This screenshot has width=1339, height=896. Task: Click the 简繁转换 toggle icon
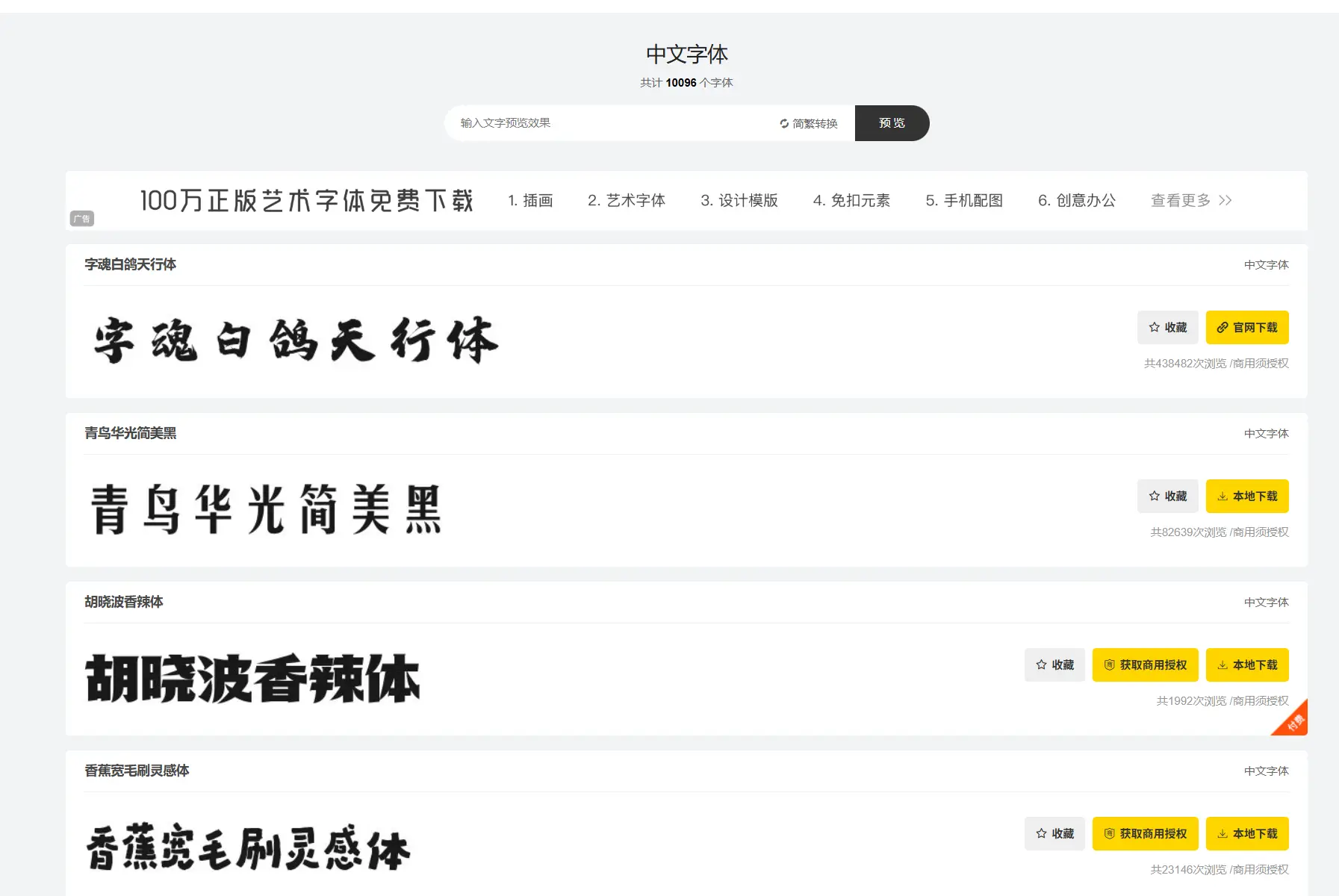point(784,124)
